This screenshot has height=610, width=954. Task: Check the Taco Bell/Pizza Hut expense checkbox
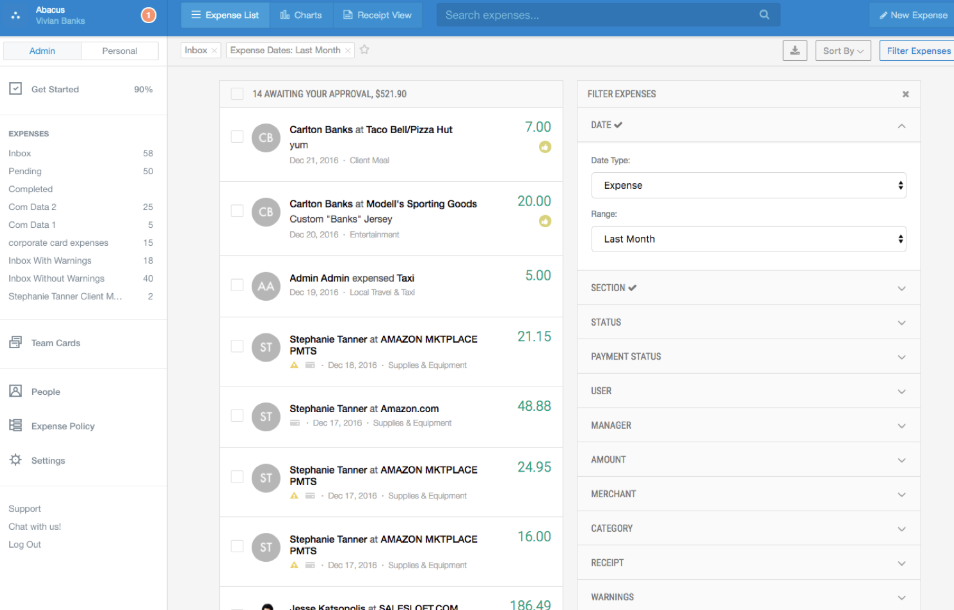[x=237, y=137]
